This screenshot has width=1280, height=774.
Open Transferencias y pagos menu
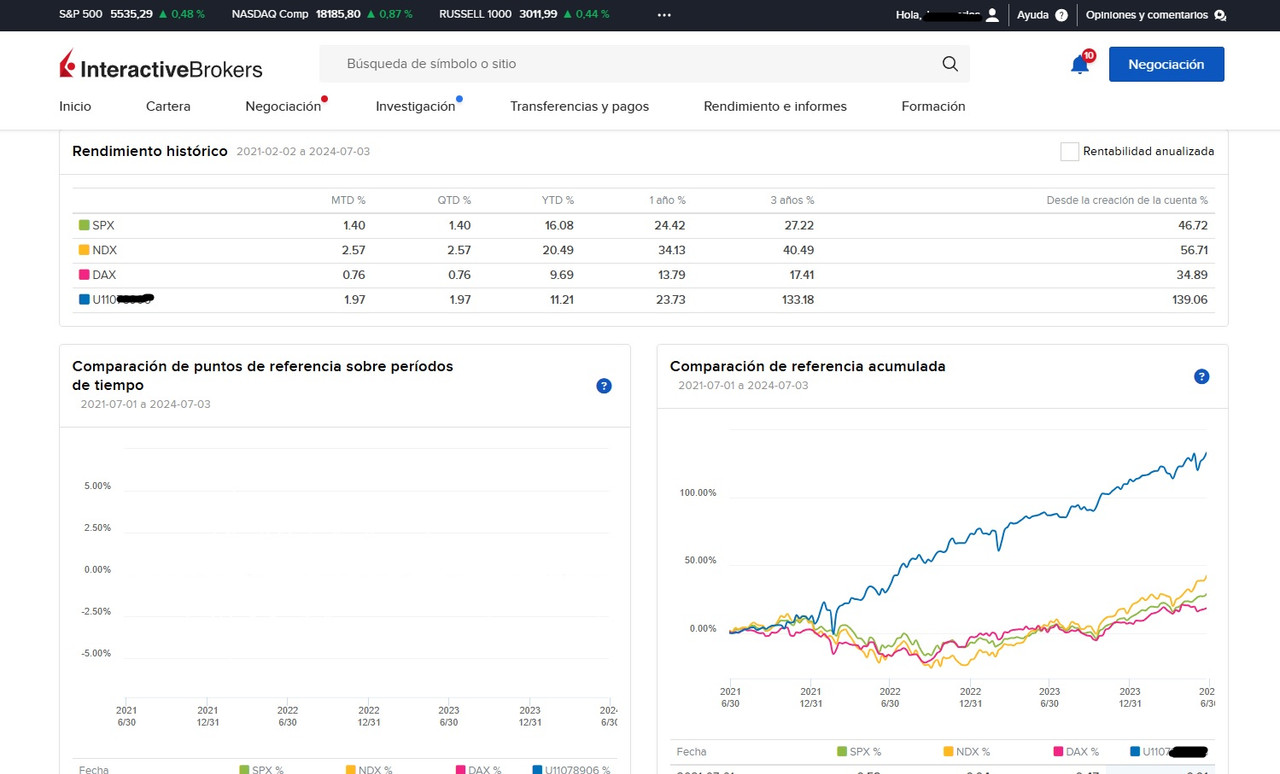point(579,106)
